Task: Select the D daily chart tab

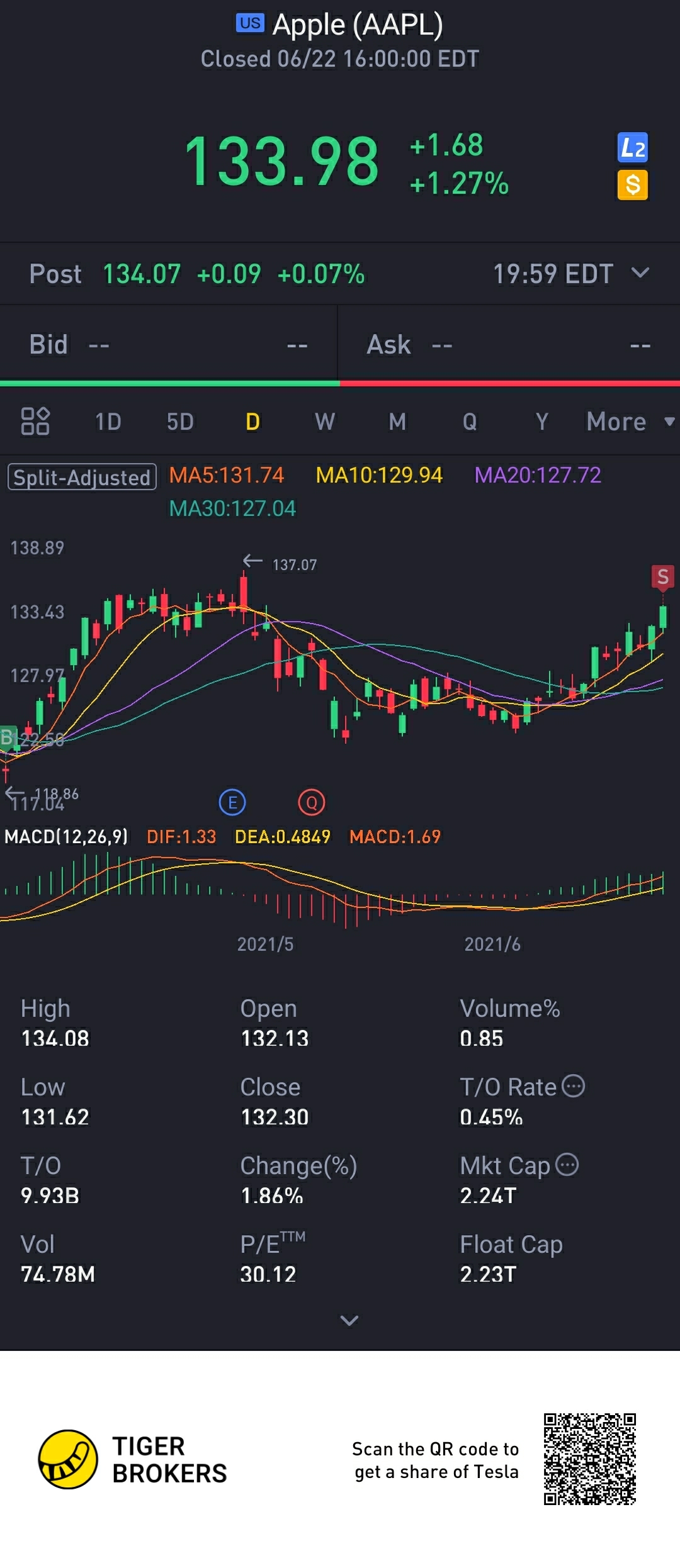Action: [252, 422]
